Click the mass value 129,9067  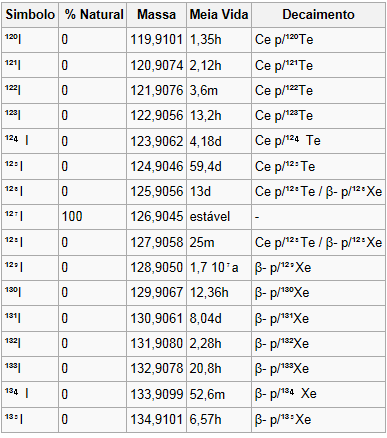pyautogui.click(x=157, y=293)
